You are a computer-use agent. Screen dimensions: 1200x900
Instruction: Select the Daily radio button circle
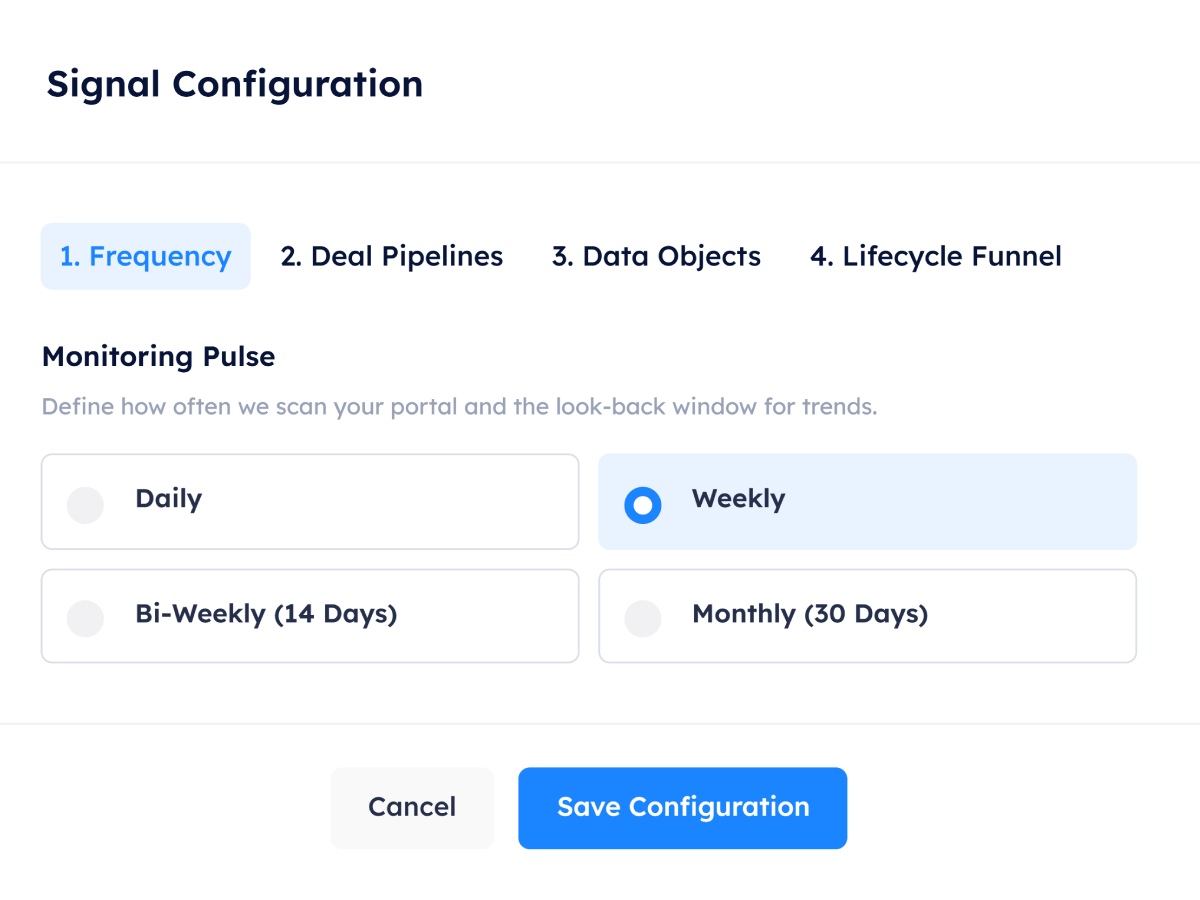85,505
